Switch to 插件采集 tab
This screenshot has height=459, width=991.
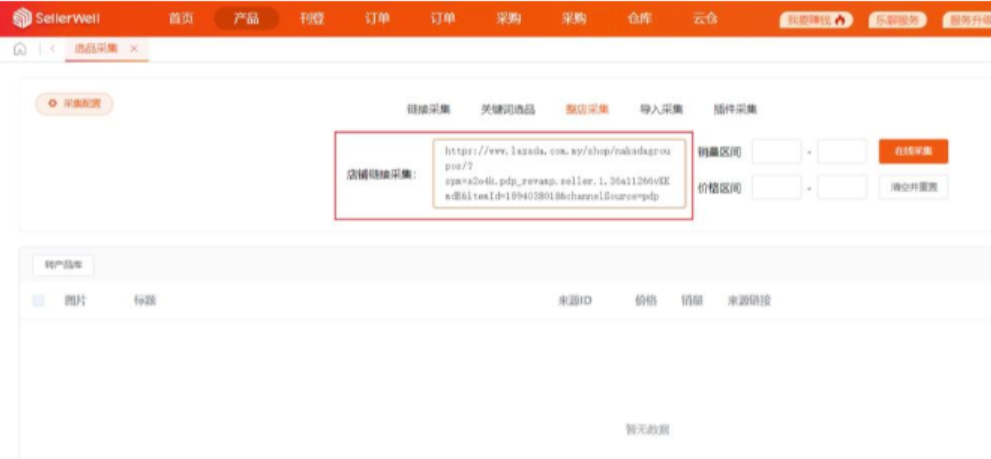[x=735, y=109]
